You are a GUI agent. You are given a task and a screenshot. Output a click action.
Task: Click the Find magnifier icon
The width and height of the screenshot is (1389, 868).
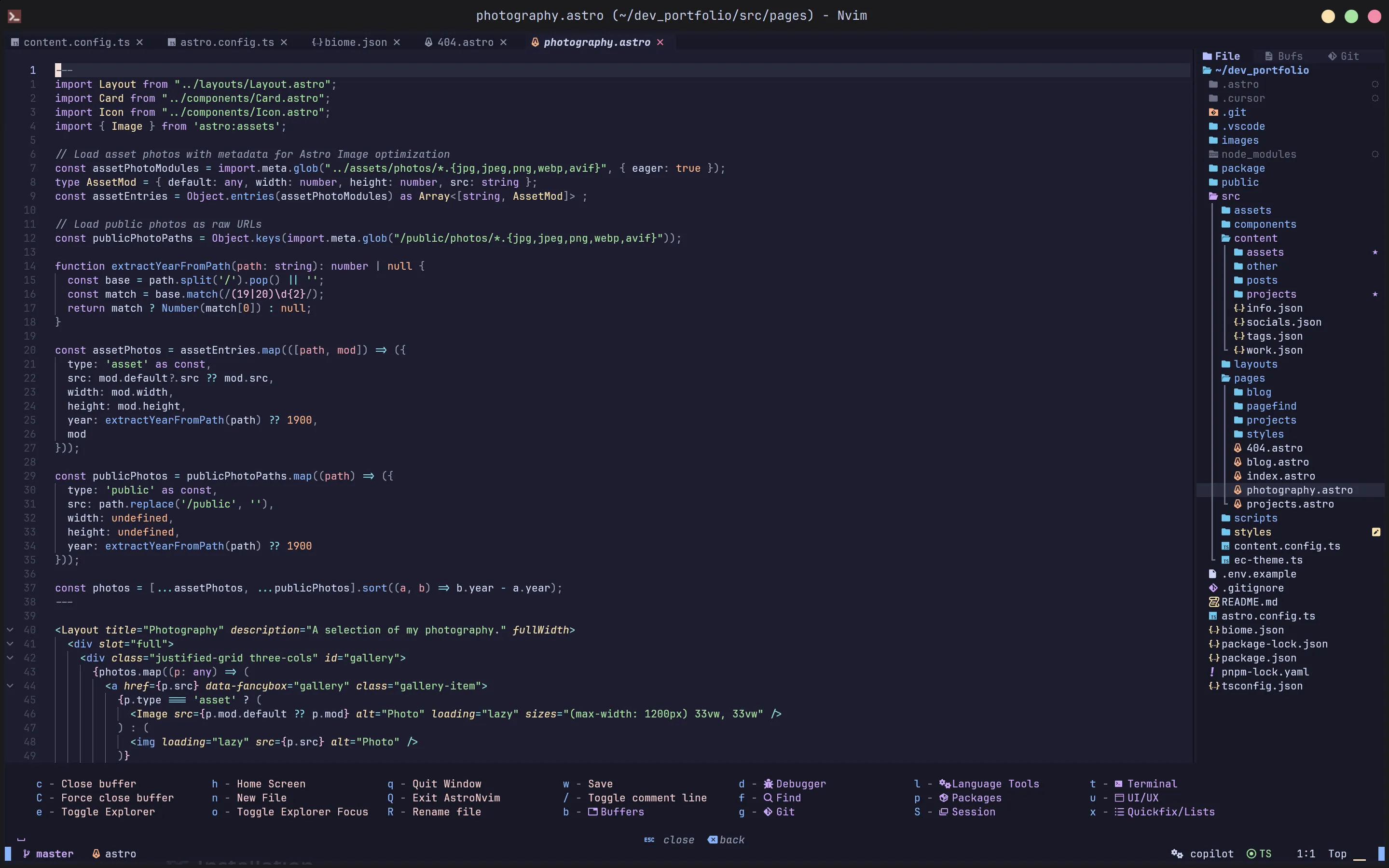pos(768,798)
